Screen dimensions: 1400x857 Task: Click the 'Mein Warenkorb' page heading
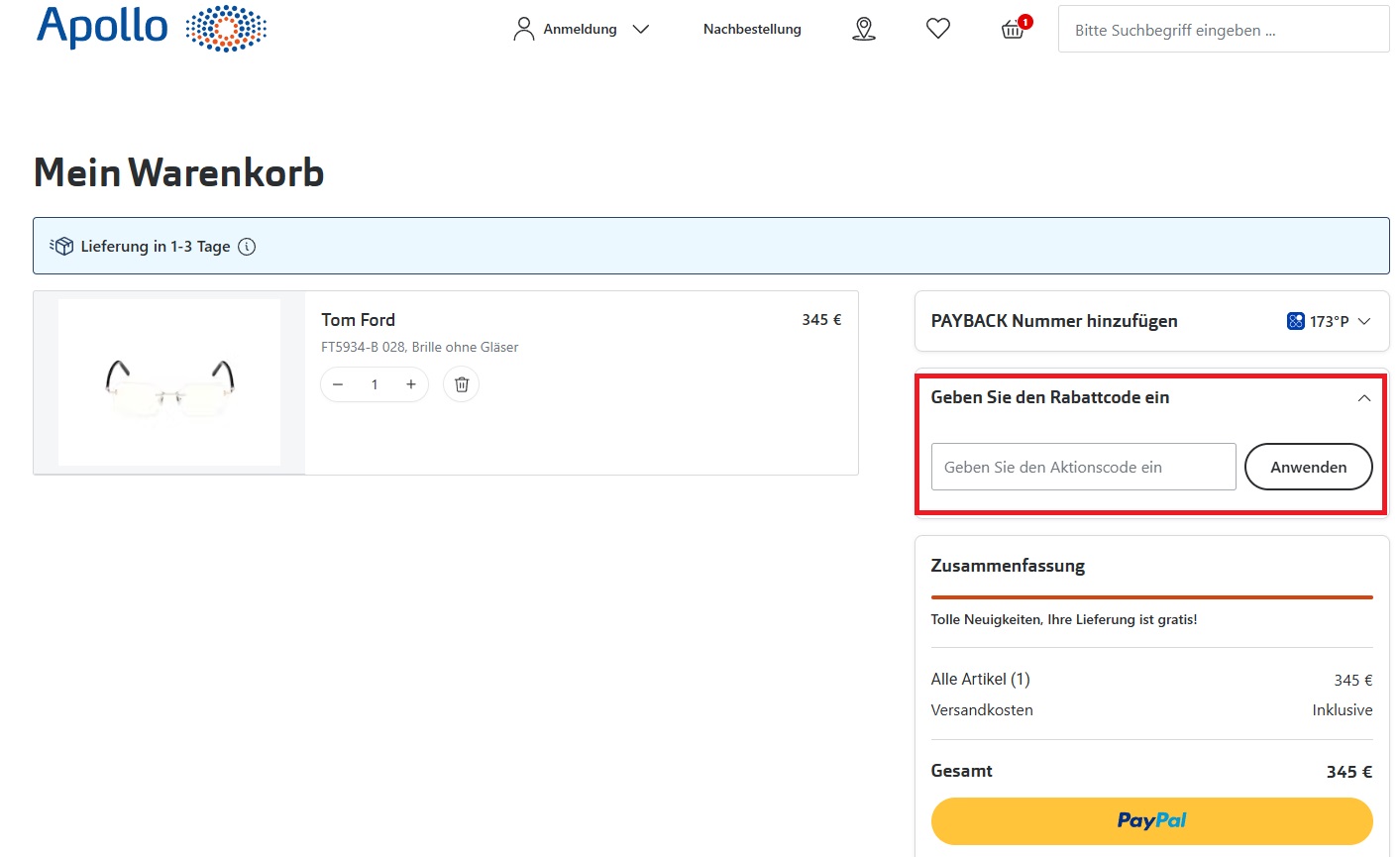point(179,172)
